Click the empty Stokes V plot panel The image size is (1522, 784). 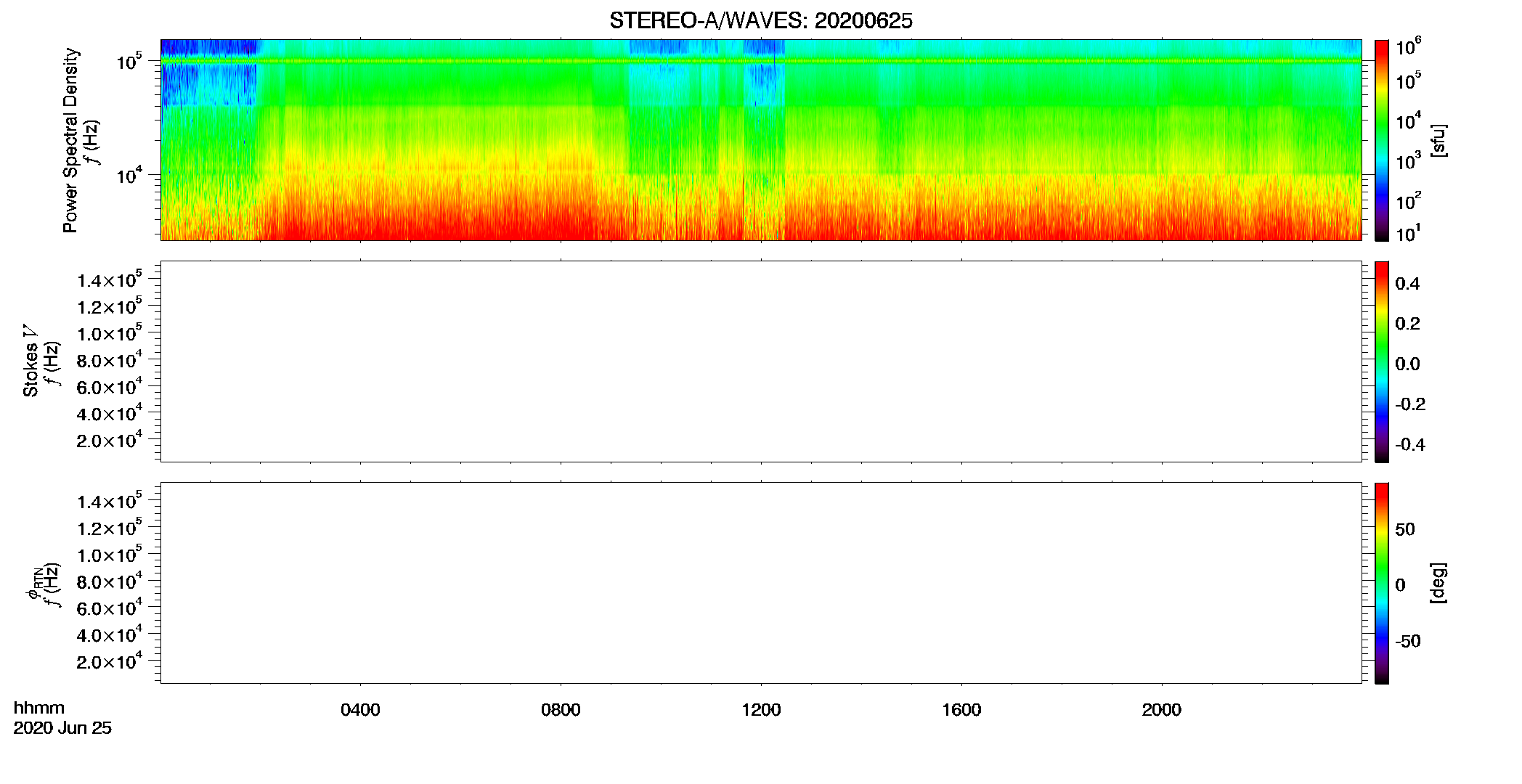761,362
